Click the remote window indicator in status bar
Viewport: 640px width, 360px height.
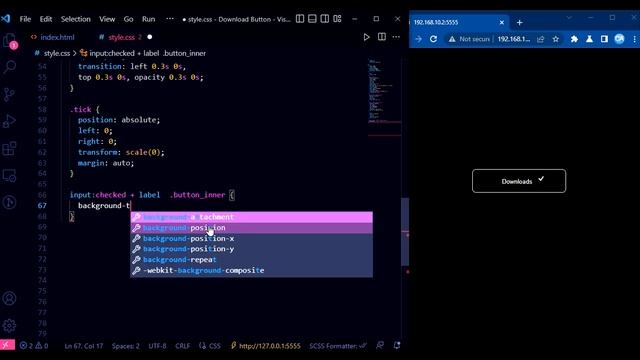pyautogui.click(x=7, y=345)
